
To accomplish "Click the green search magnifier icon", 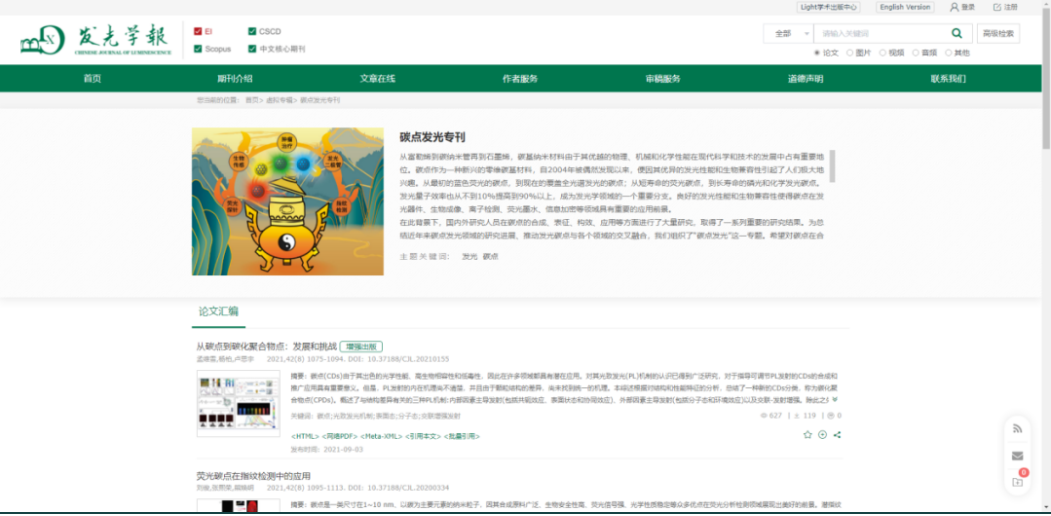I will click(x=957, y=33).
